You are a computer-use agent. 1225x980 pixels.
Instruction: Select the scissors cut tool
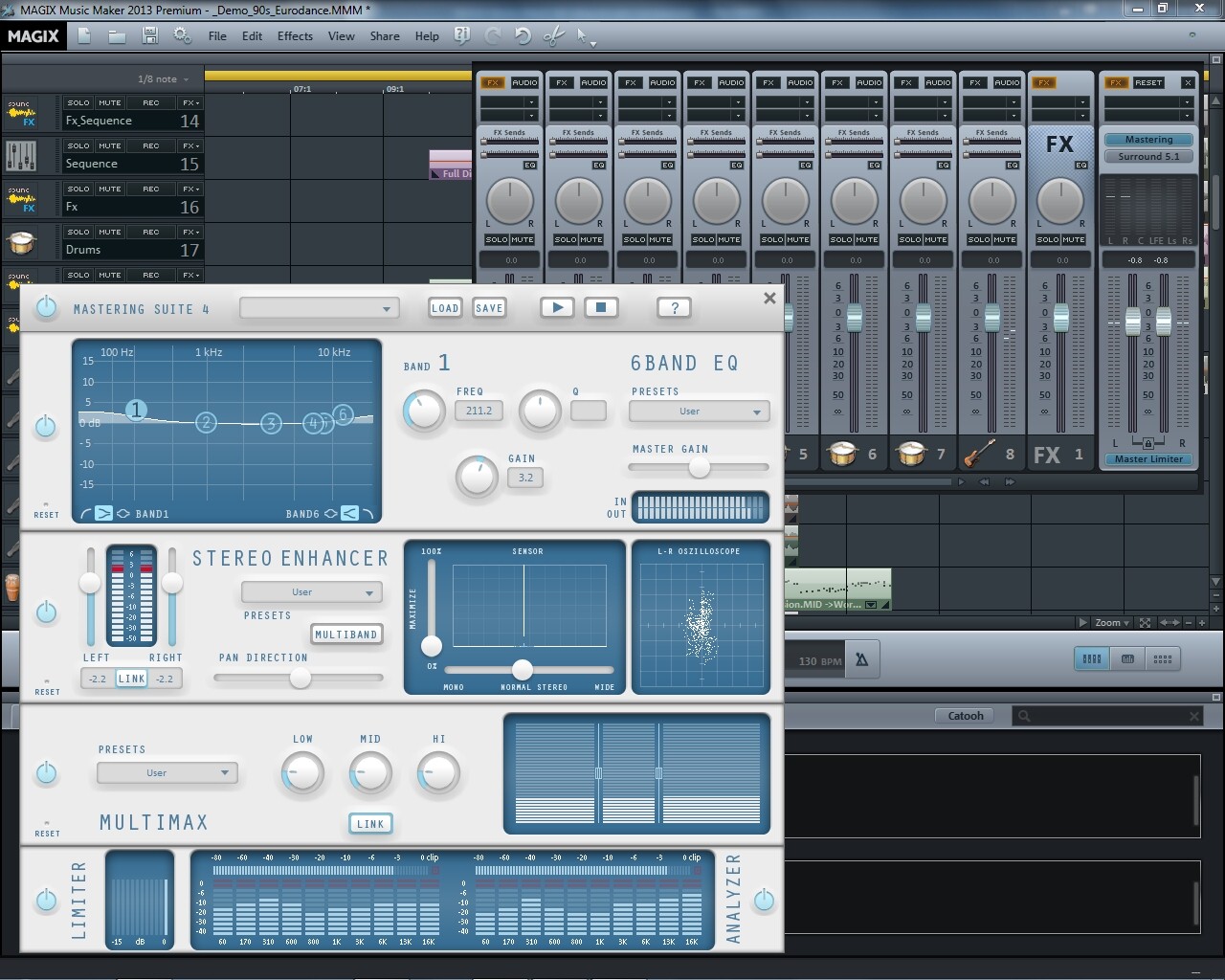click(x=553, y=36)
